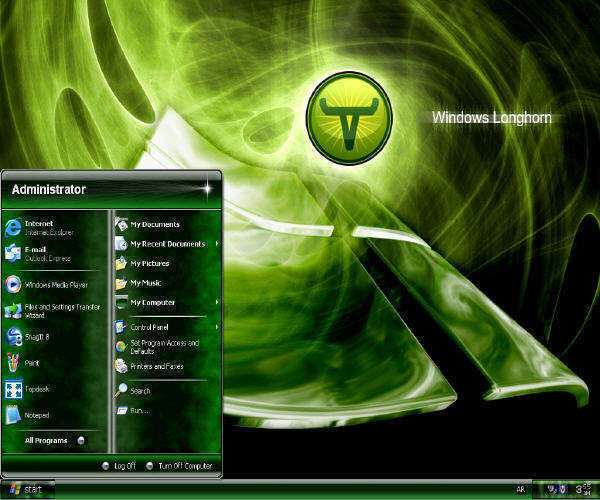Click the Longhorn bull logo on desktop

tap(349, 118)
